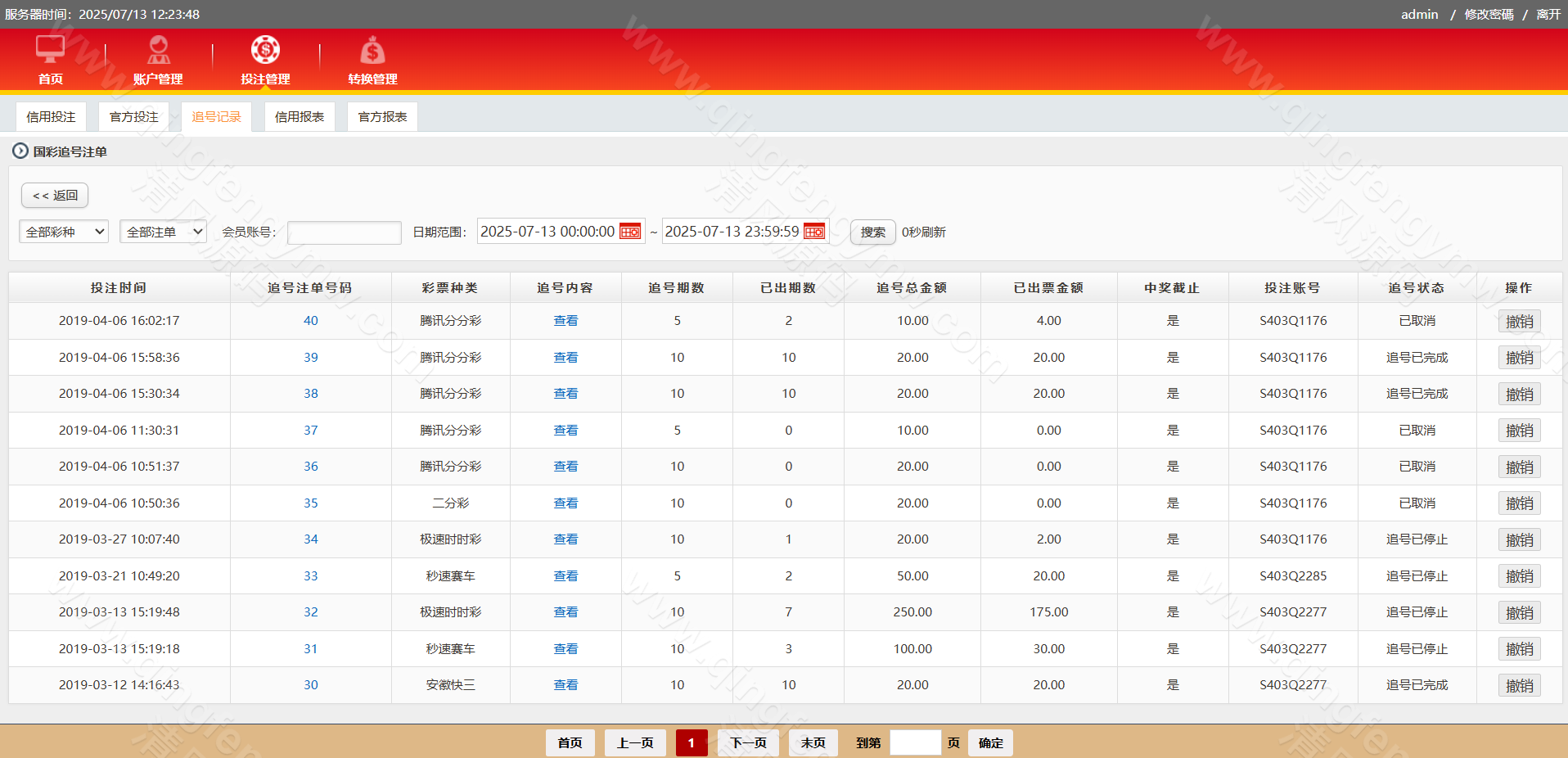Open the 信用报表 tab
1568x758 pixels.
pos(300,117)
